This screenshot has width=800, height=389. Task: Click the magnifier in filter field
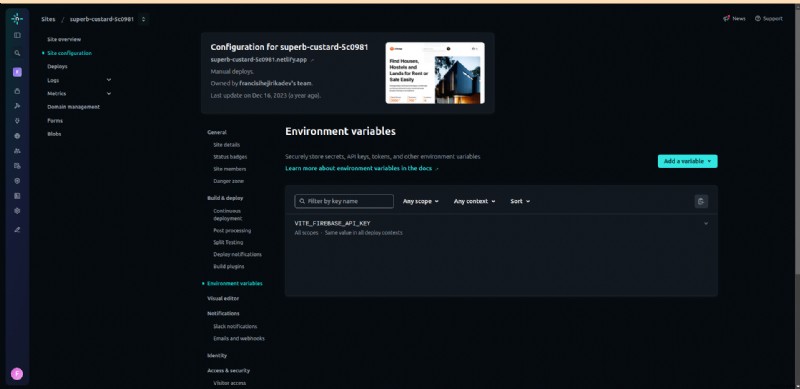pyautogui.click(x=303, y=201)
